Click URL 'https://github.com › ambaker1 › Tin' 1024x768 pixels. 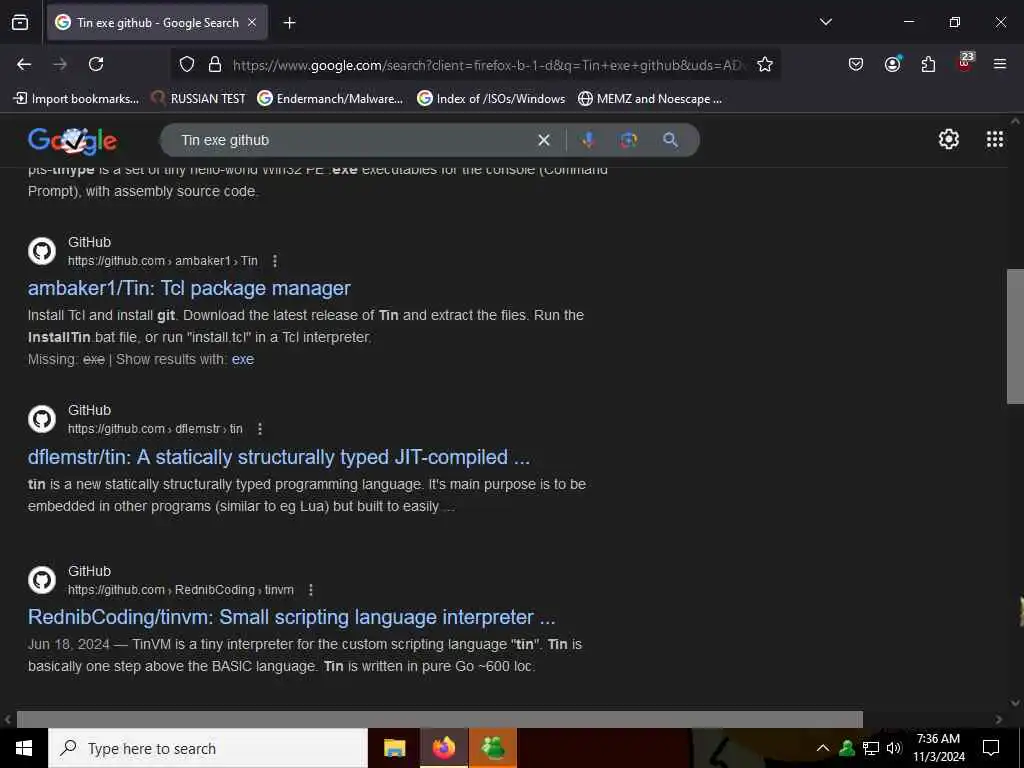tap(163, 261)
